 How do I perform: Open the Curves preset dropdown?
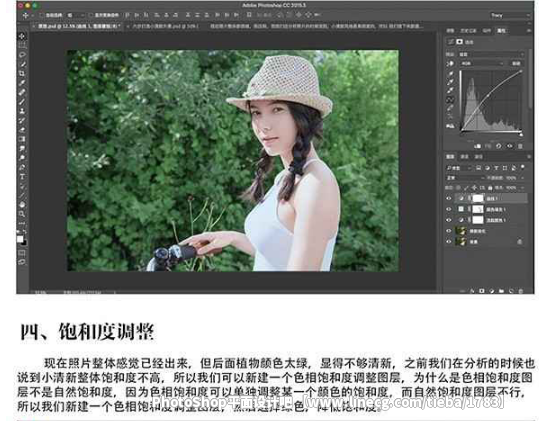point(491,54)
